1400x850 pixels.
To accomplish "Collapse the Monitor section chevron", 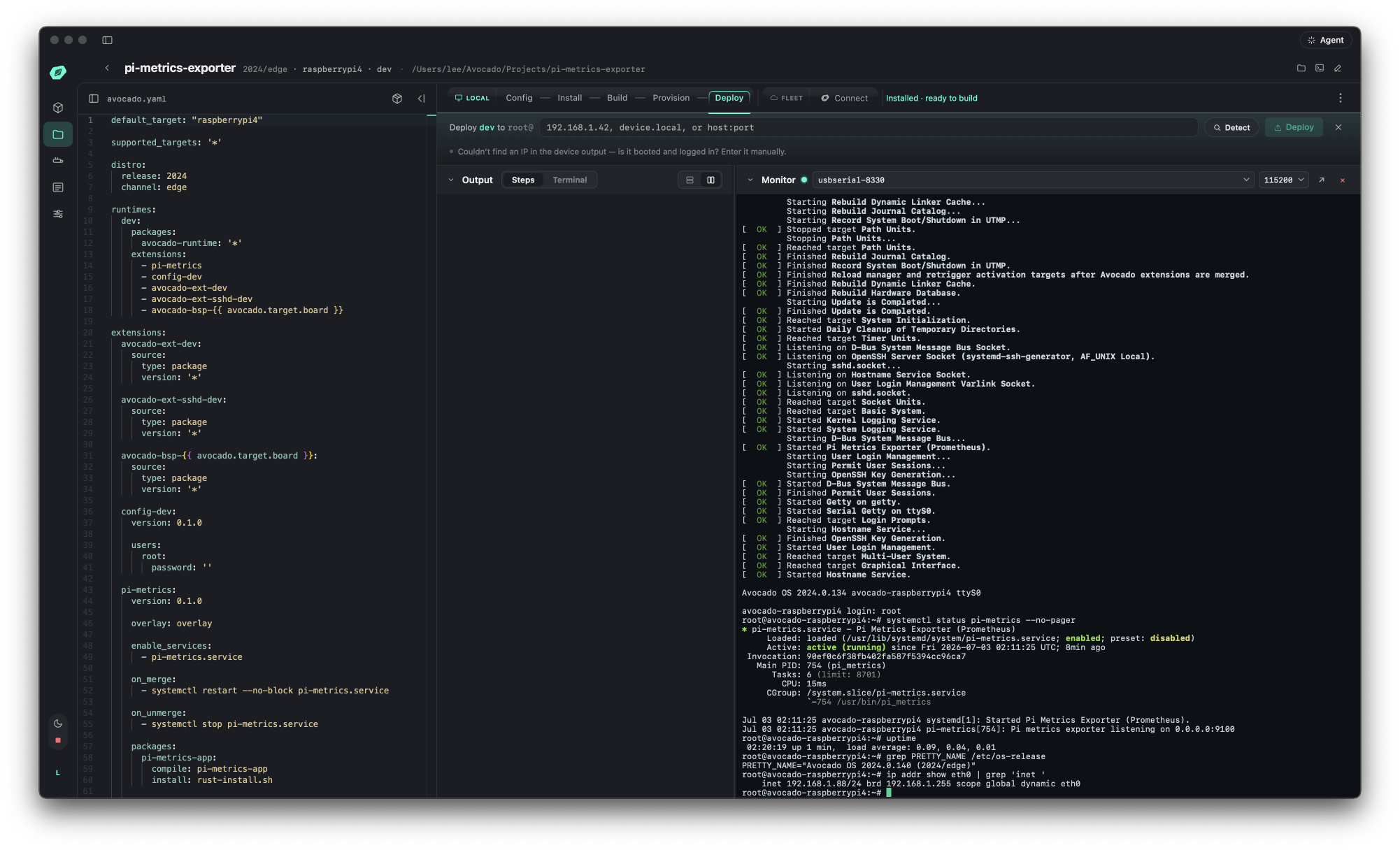I will (750, 180).
